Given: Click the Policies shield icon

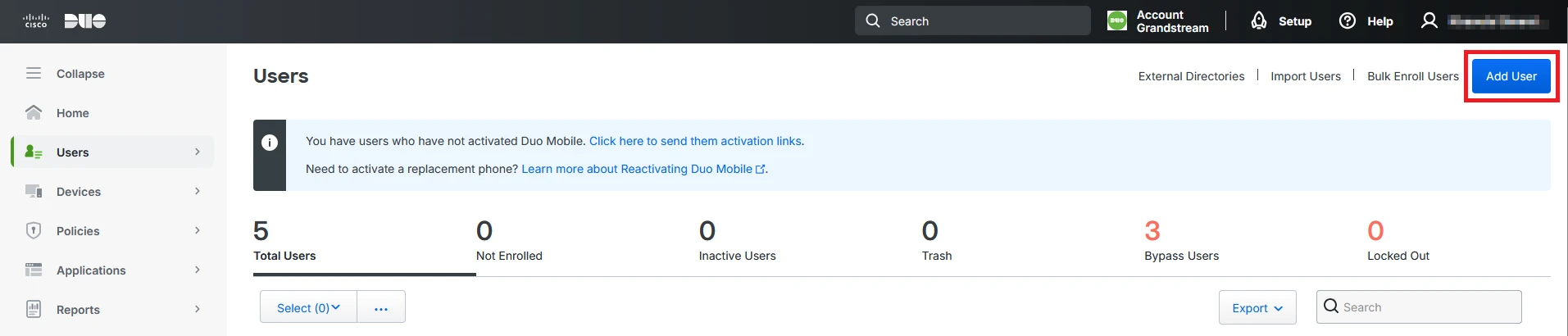Looking at the screenshot, I should [x=34, y=230].
